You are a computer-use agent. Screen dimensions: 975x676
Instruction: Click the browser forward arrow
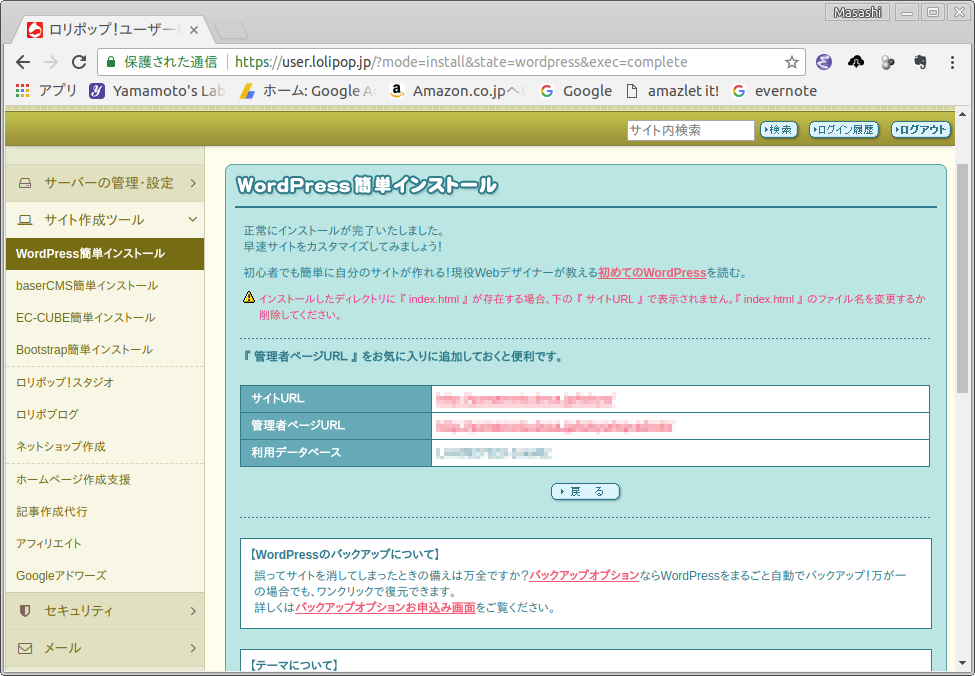(x=51, y=62)
